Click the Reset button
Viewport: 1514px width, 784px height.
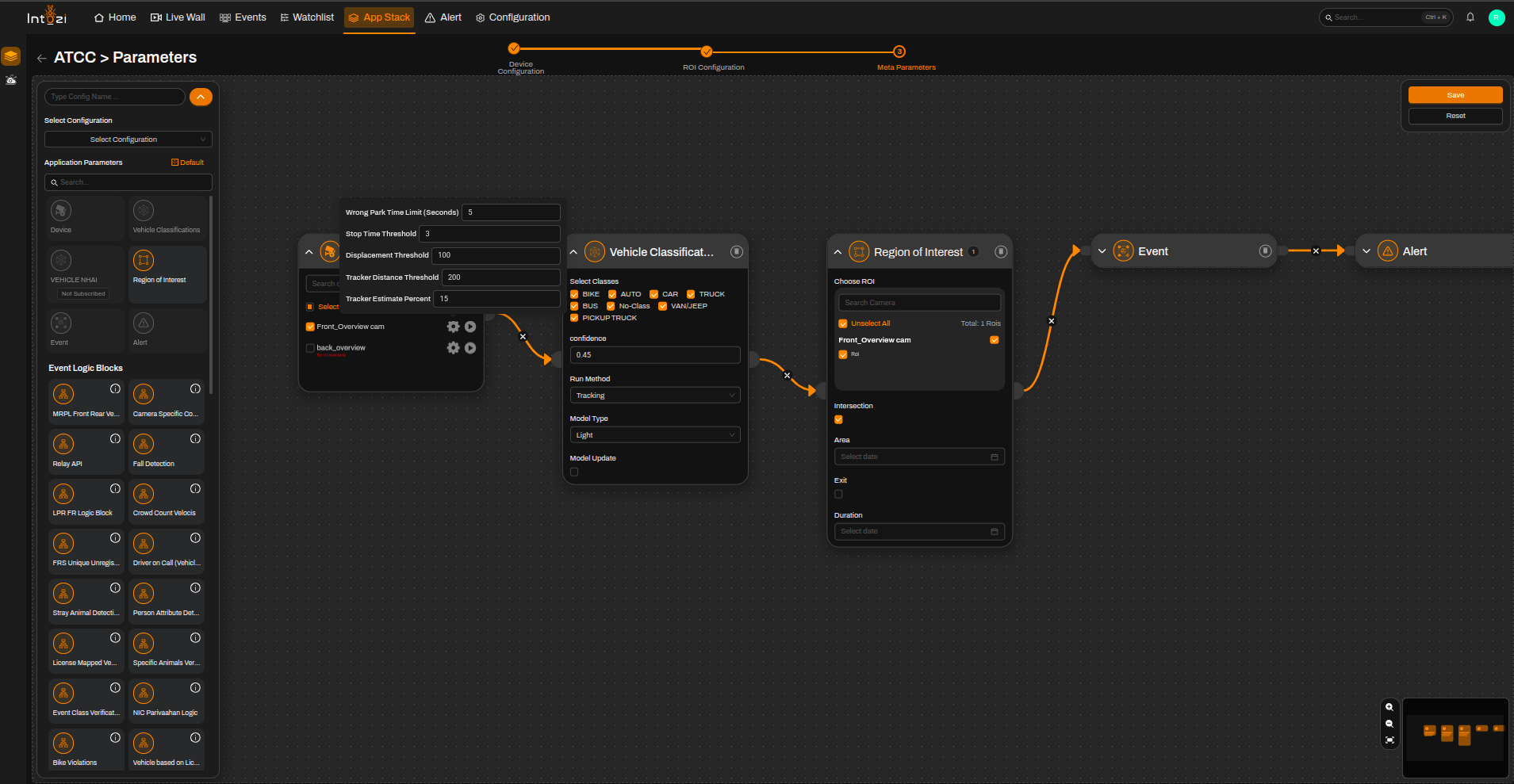(1455, 116)
